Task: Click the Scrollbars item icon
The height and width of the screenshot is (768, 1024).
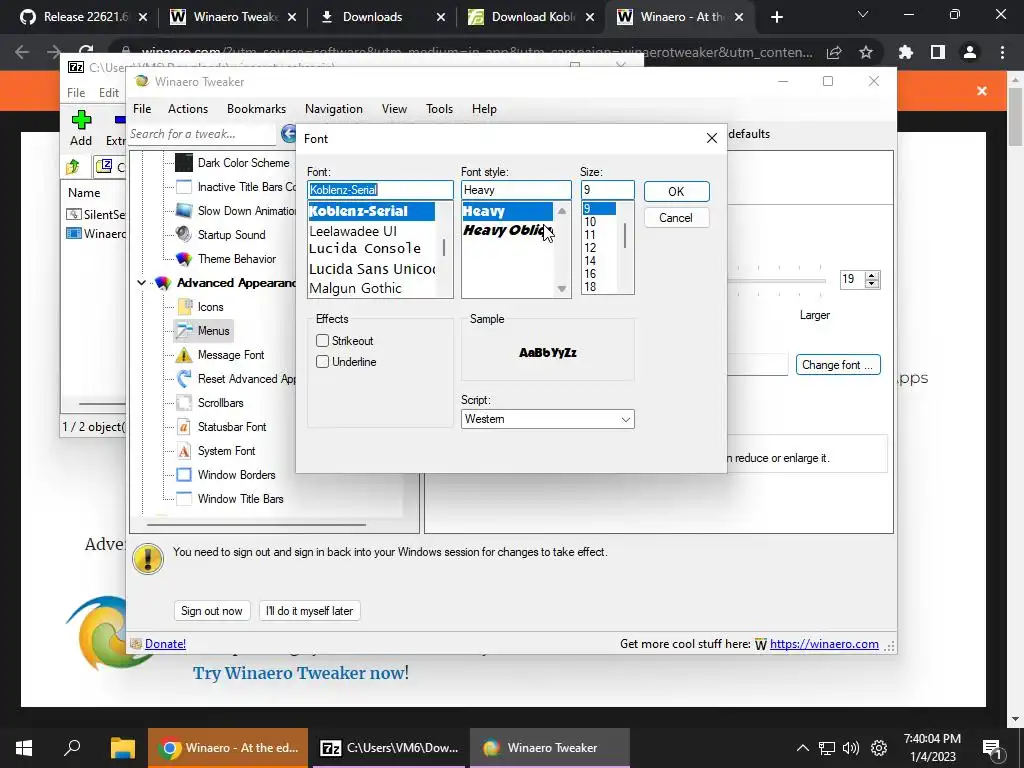Action: pos(184,403)
